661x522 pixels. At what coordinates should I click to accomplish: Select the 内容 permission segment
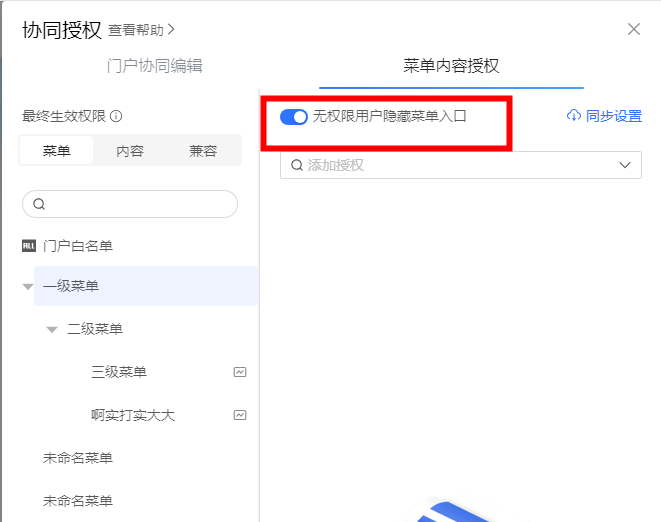pos(130,151)
